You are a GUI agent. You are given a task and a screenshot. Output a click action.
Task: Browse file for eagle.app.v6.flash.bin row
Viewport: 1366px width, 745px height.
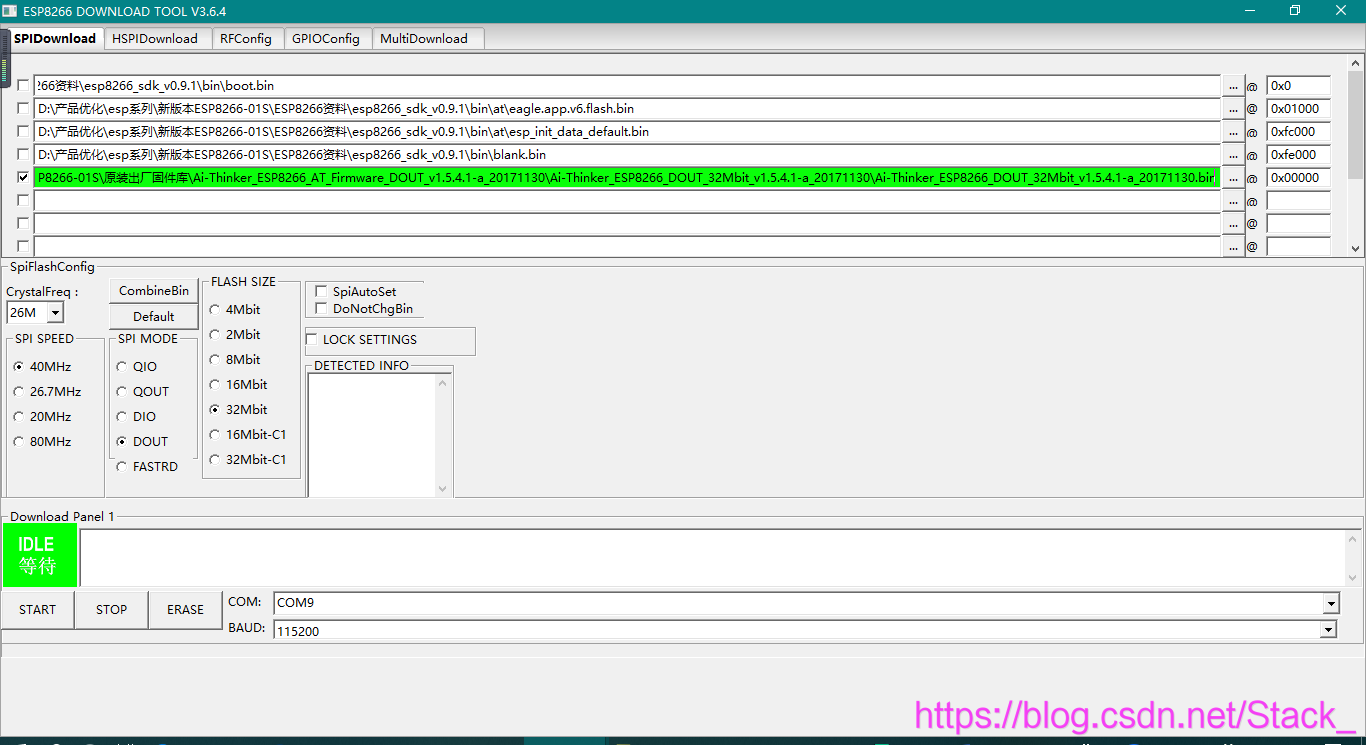[1233, 109]
